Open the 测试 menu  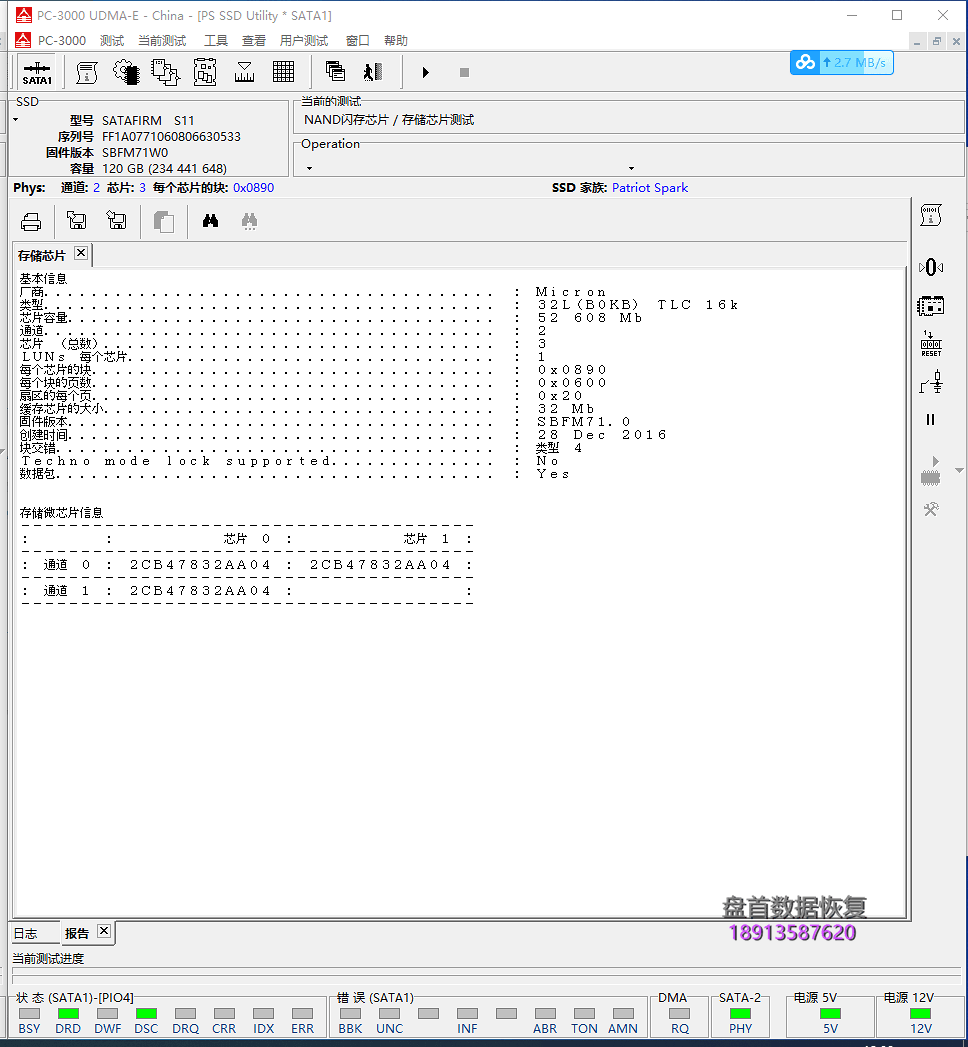(x=112, y=41)
